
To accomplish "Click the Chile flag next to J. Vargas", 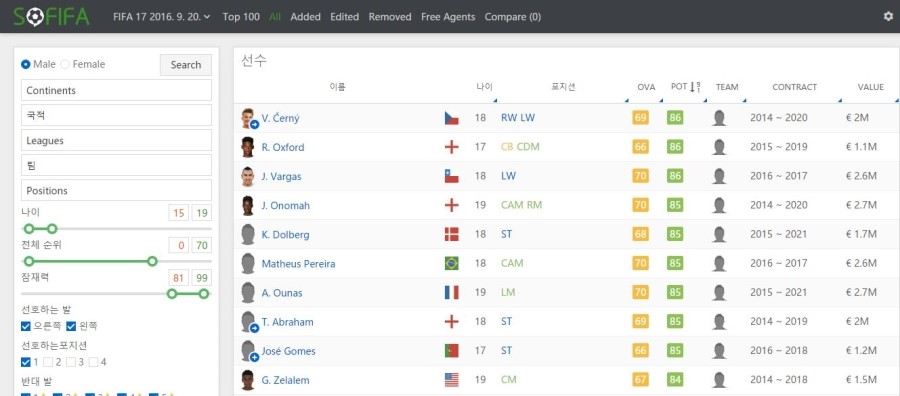I will [452, 176].
